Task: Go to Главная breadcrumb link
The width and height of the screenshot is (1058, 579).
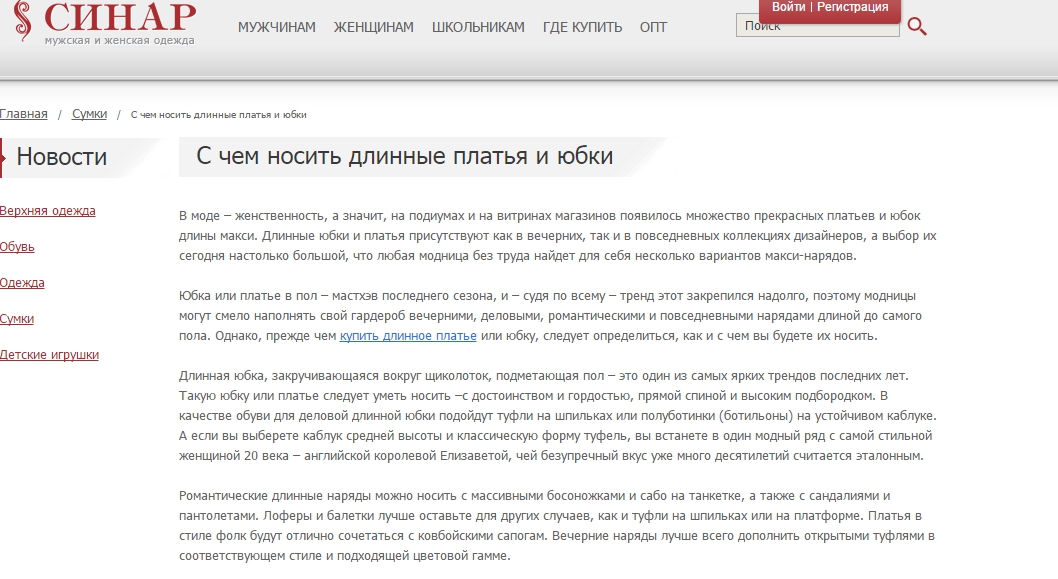Action: pyautogui.click(x=24, y=114)
